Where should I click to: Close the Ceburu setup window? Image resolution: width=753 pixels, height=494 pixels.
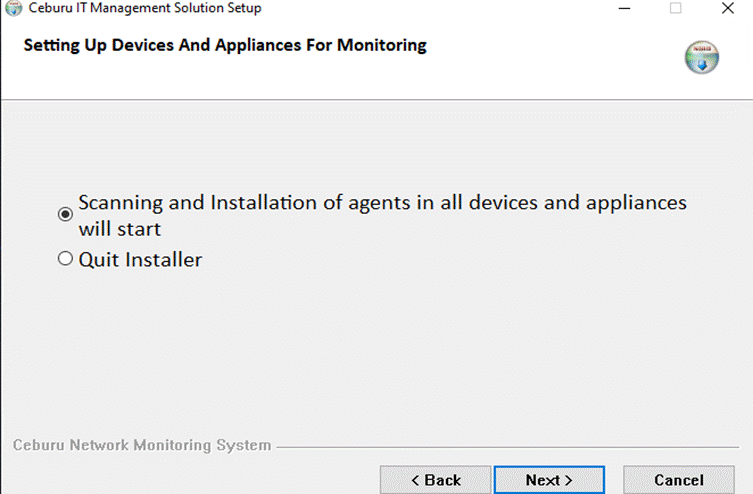click(x=728, y=8)
